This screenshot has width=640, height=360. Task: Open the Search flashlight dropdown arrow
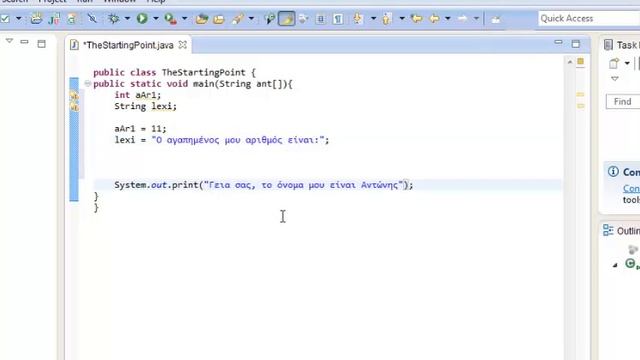tap(251, 18)
